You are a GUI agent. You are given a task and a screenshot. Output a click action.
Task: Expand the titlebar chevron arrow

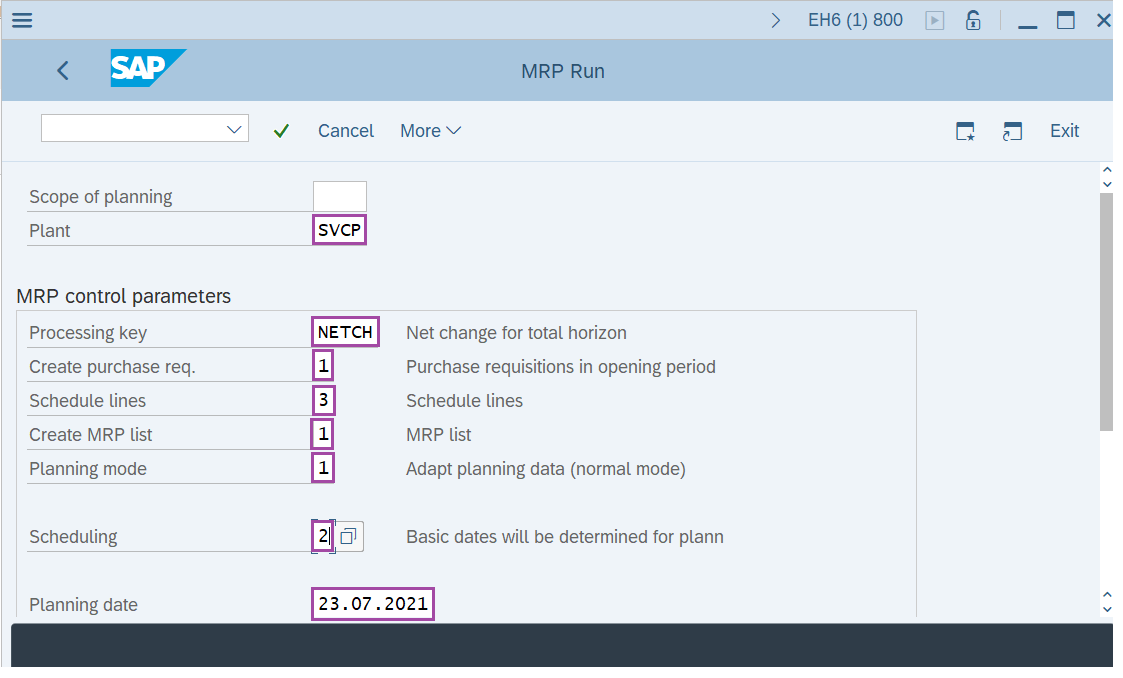pos(777,18)
